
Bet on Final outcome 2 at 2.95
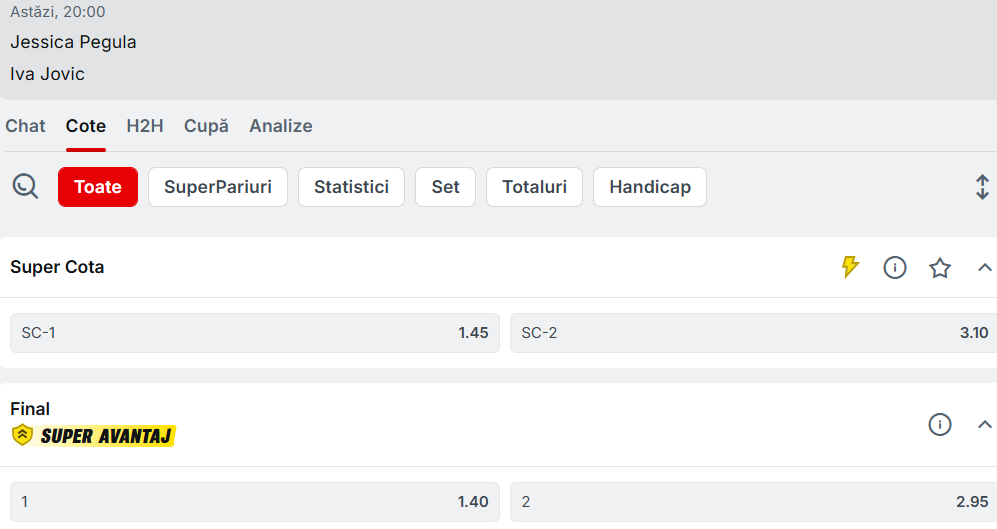click(x=753, y=502)
